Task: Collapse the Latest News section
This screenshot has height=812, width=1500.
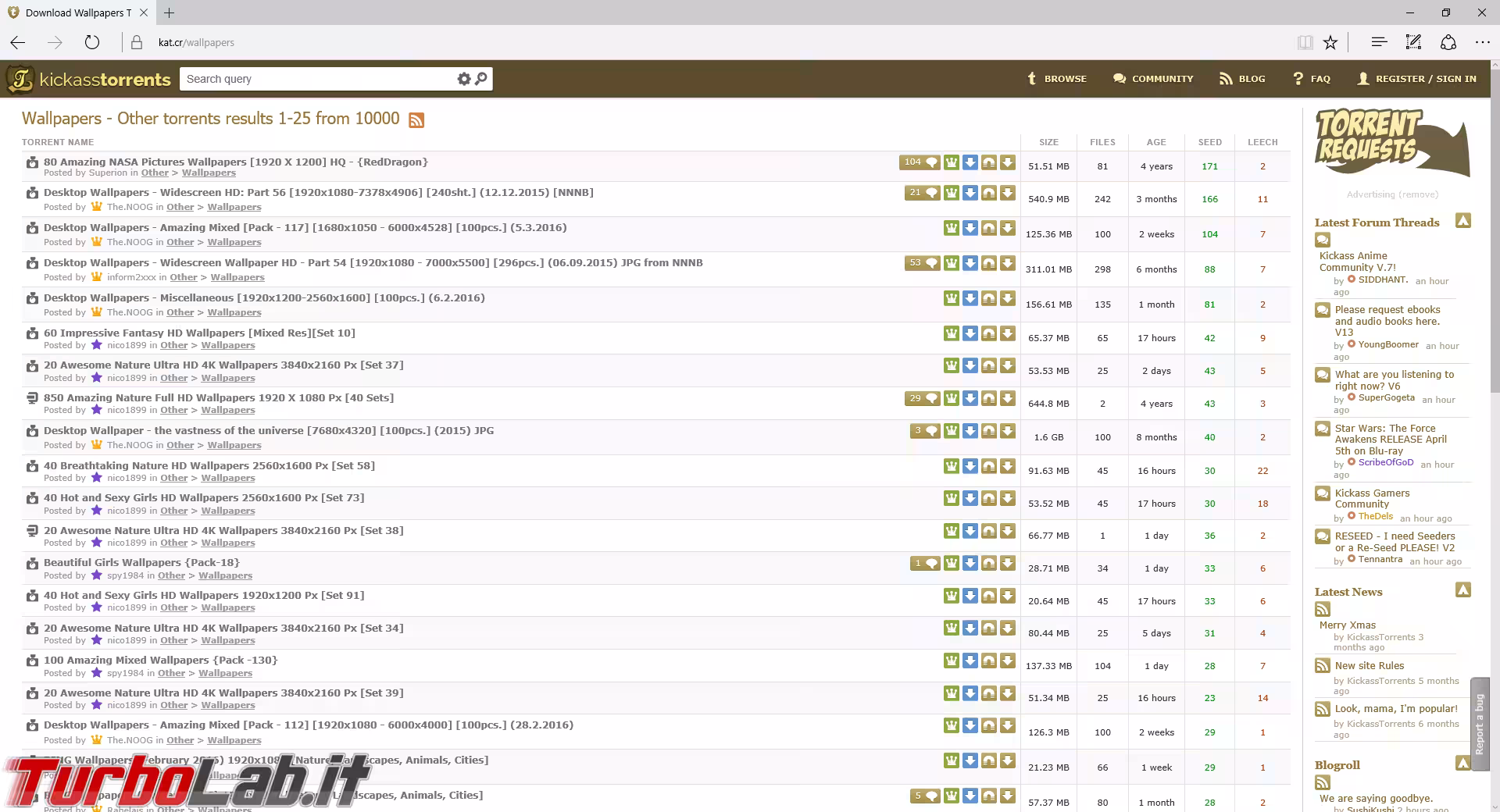Action: [1463, 591]
